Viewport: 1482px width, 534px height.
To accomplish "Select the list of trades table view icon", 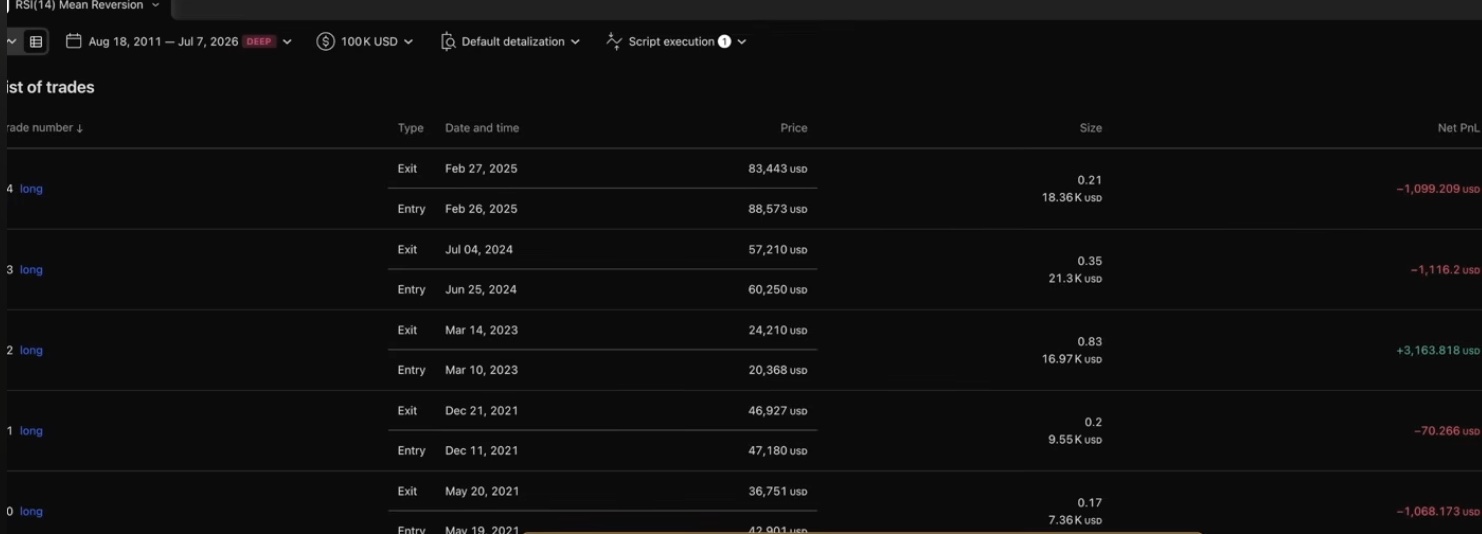I will coord(36,42).
